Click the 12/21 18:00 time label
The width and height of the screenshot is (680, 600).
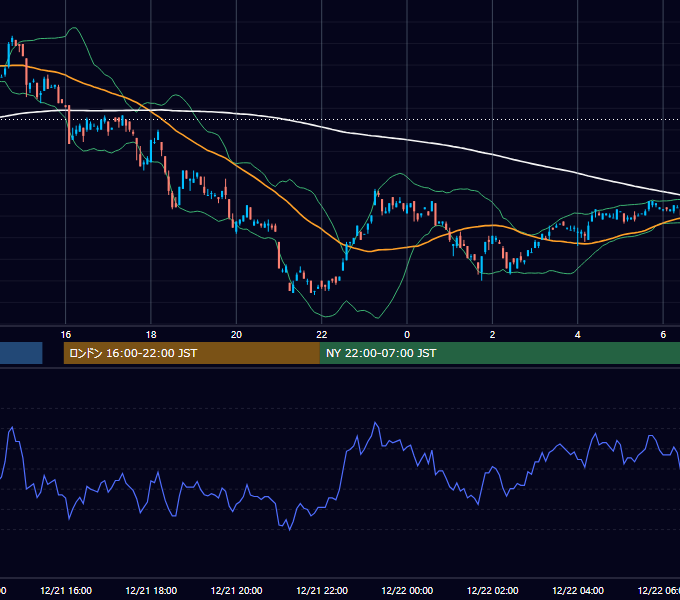pyautogui.click(x=151, y=591)
